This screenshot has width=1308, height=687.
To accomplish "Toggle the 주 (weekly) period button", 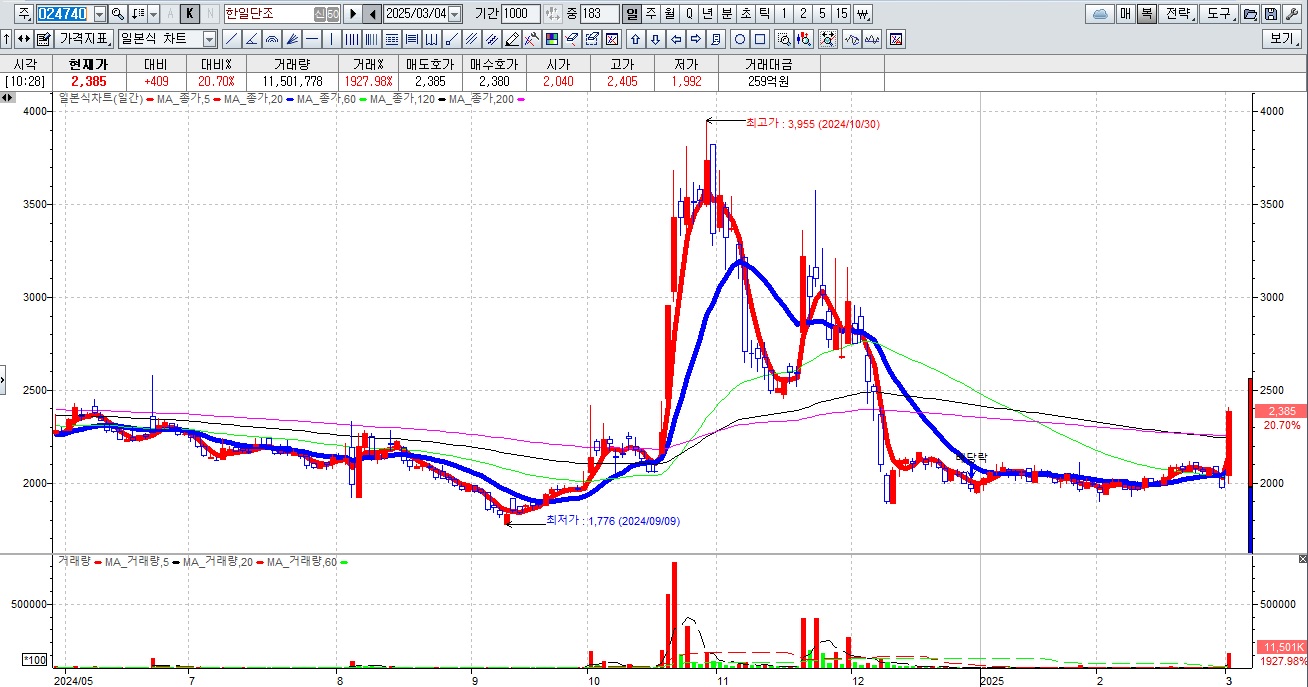I will pyautogui.click(x=651, y=14).
